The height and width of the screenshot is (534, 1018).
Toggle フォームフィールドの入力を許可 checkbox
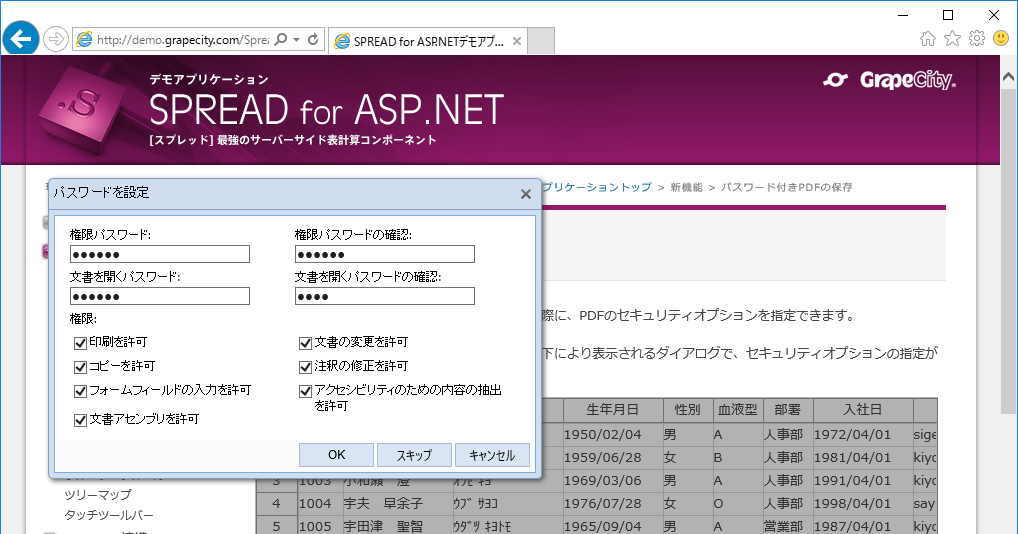click(x=81, y=391)
